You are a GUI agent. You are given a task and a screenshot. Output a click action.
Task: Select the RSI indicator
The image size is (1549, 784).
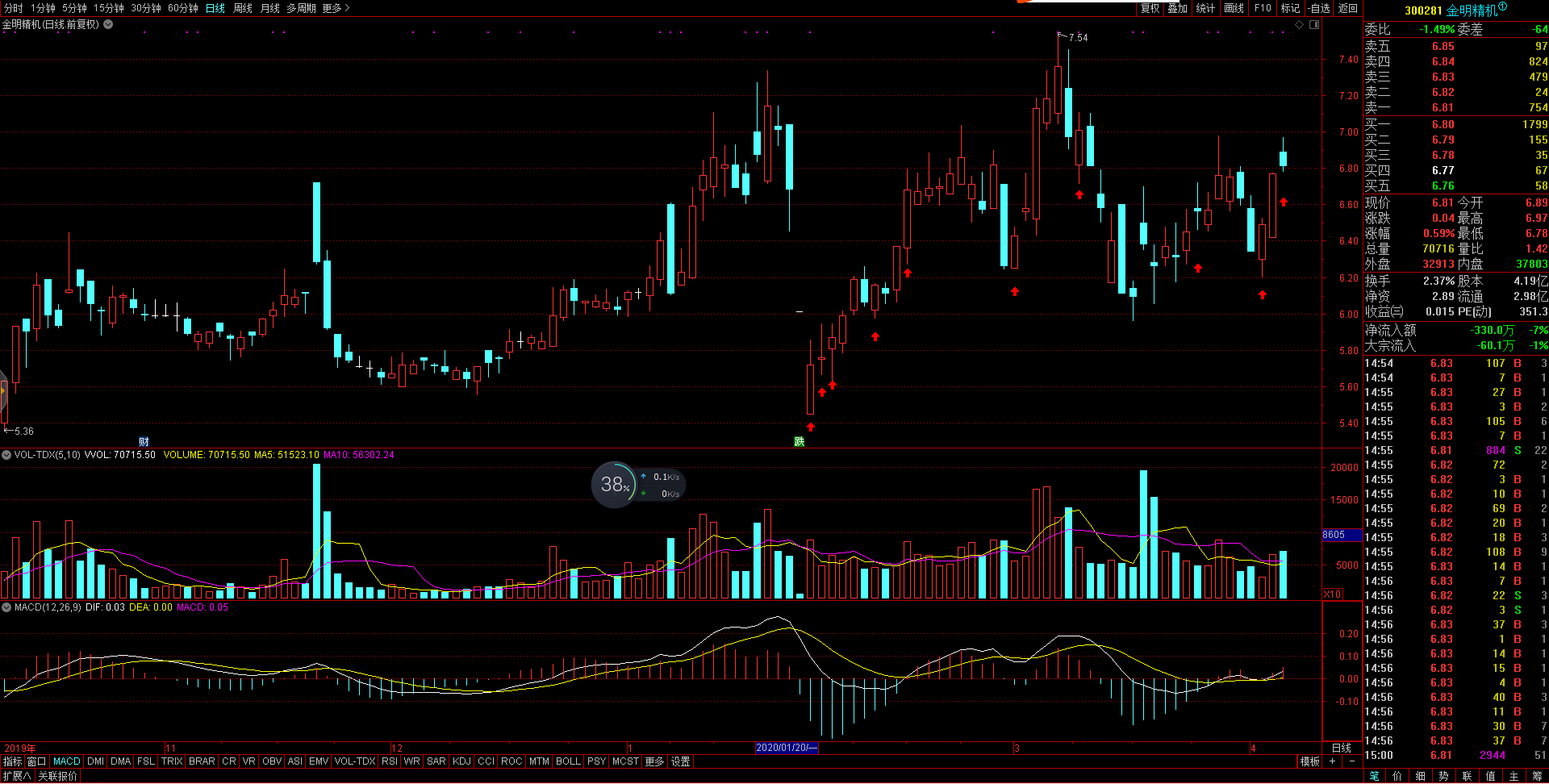point(390,761)
